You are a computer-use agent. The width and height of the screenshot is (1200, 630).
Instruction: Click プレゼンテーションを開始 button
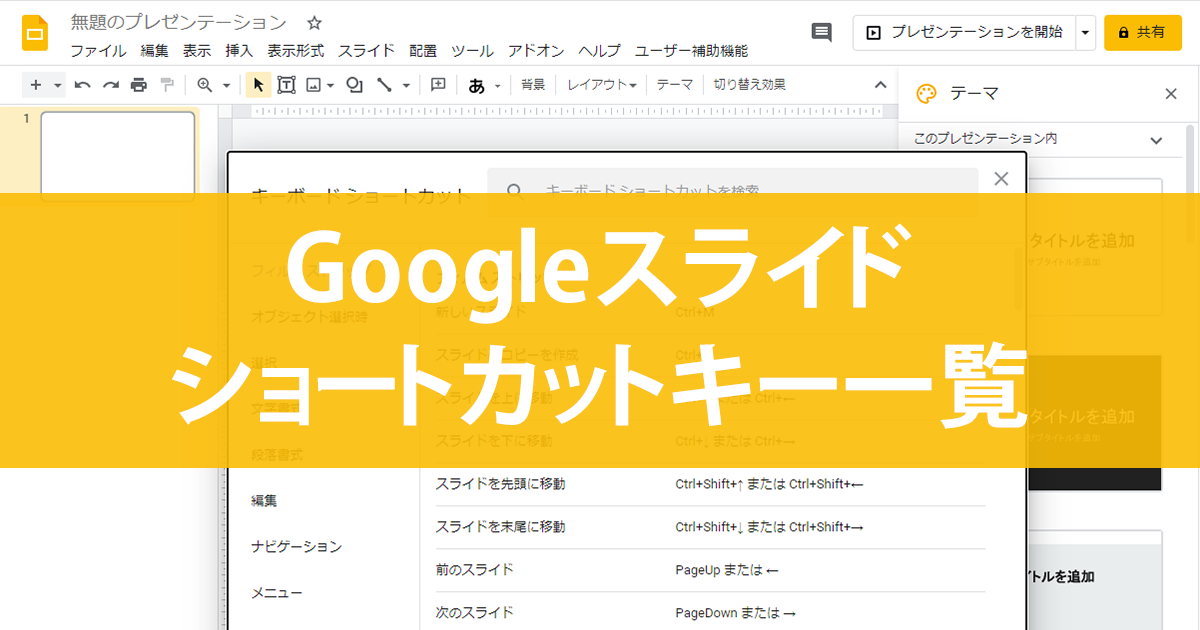[964, 32]
